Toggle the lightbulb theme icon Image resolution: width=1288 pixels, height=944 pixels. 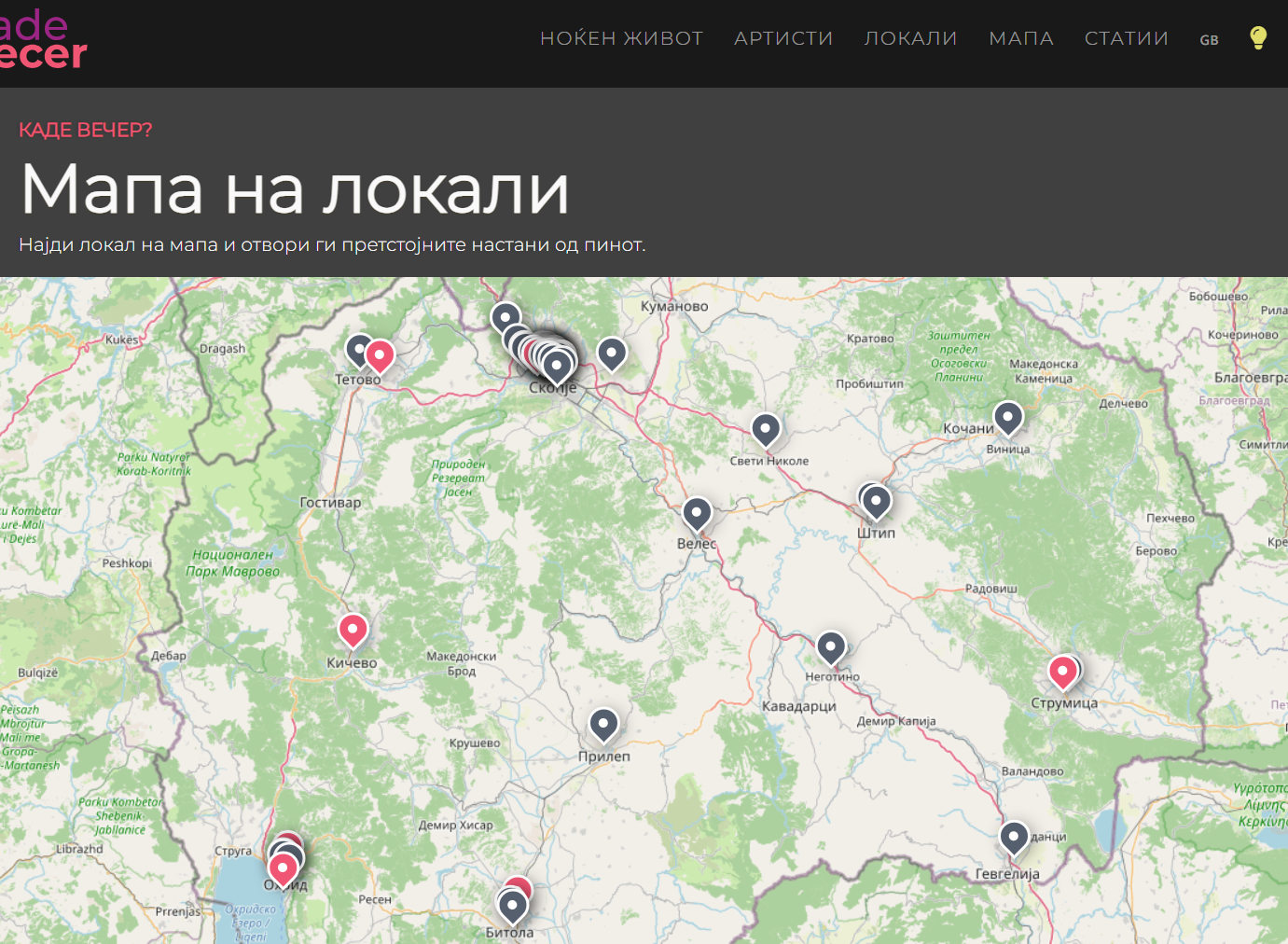[1258, 38]
